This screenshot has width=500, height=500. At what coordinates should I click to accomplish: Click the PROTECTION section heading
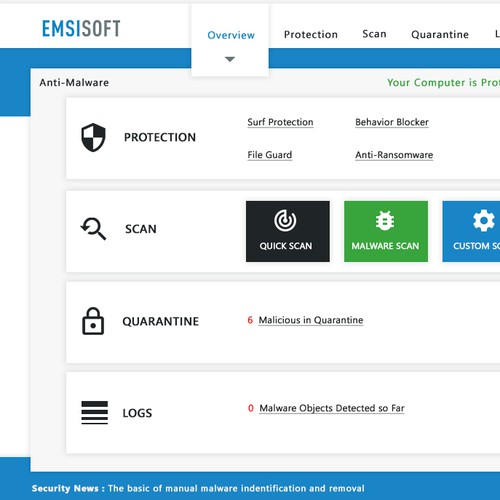(160, 137)
